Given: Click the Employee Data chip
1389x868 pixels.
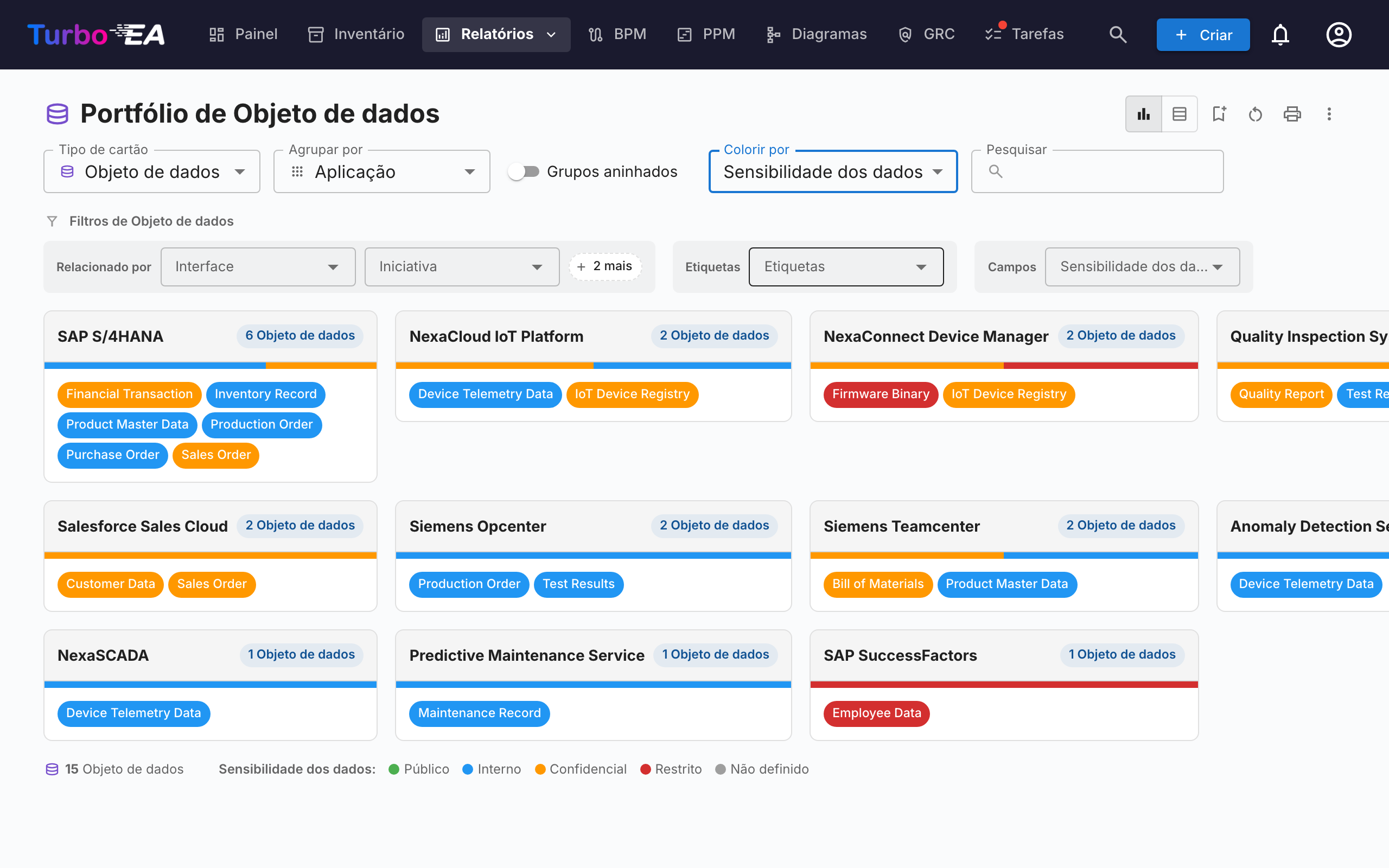Looking at the screenshot, I should click(x=876, y=713).
